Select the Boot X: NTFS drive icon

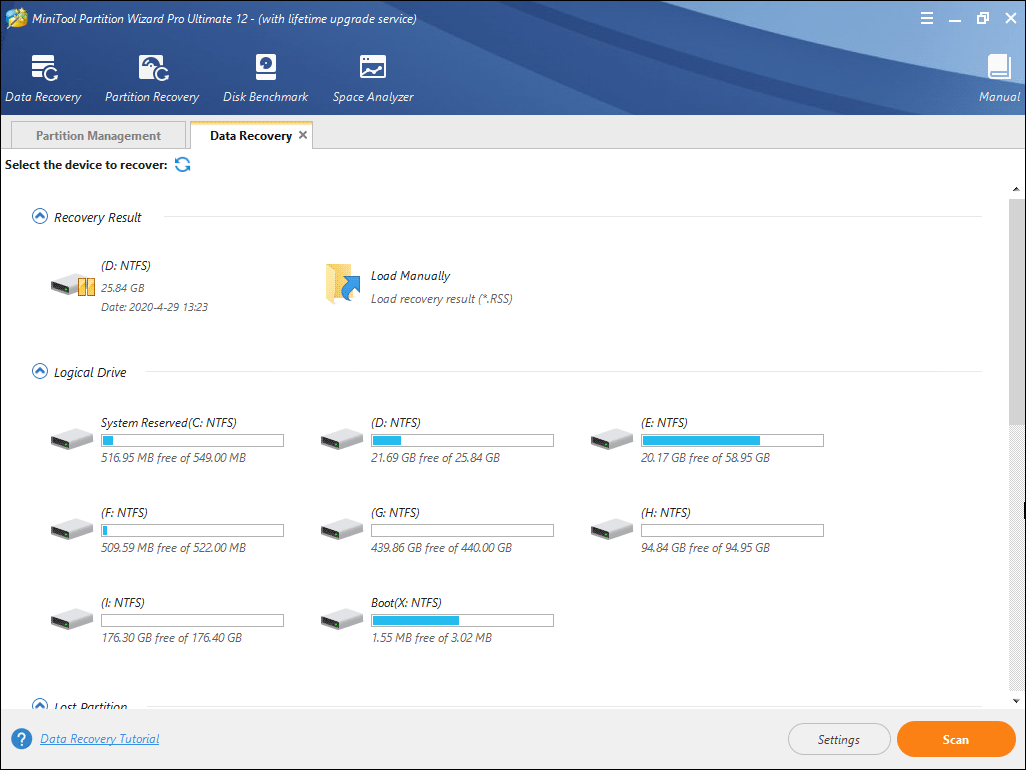coord(342,619)
